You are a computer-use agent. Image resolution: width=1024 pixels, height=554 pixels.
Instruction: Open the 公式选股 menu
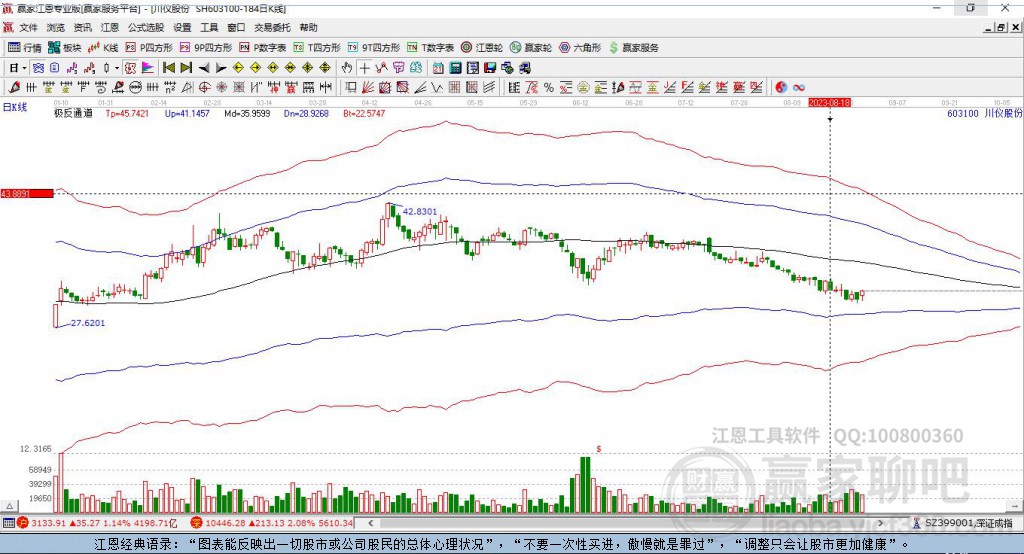pos(146,27)
